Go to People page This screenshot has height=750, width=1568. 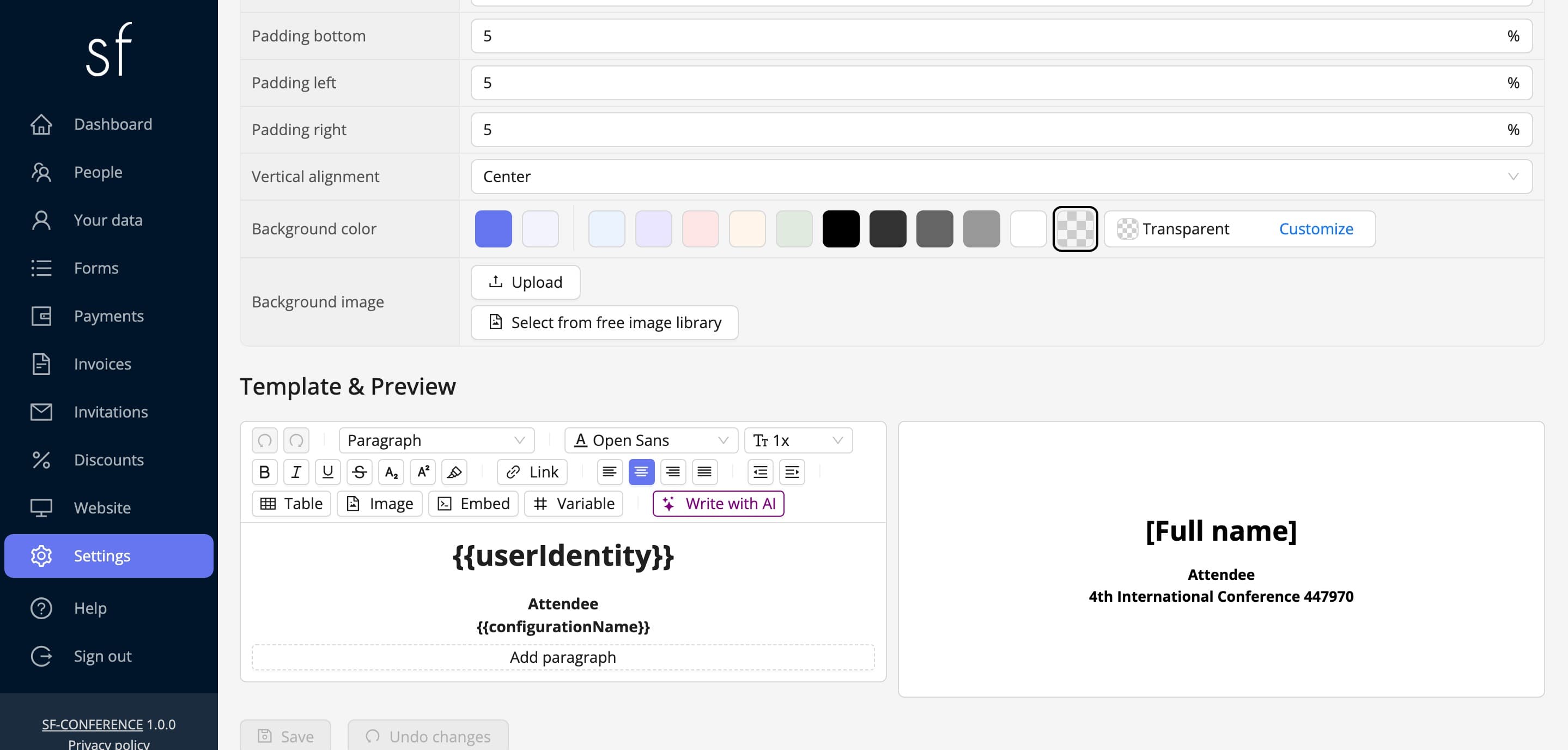(109, 172)
